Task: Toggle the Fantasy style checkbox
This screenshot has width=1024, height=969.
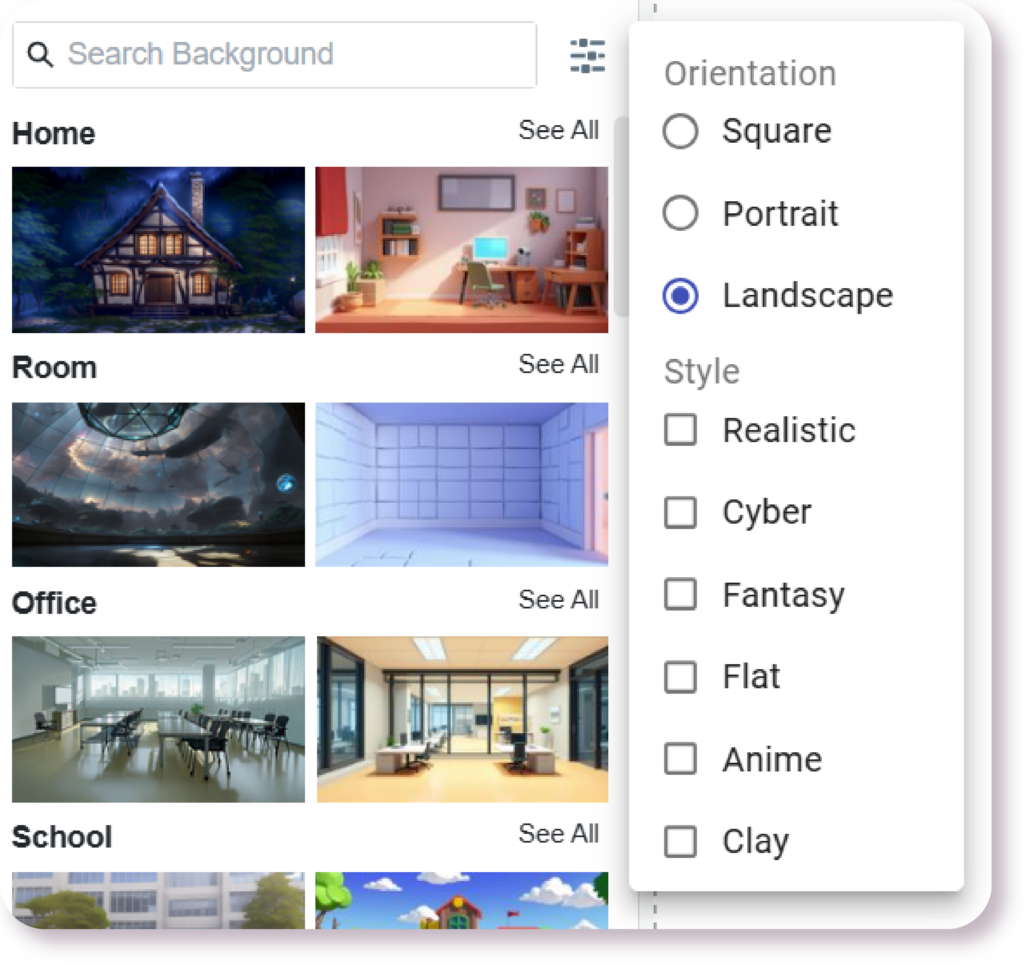Action: 681,595
